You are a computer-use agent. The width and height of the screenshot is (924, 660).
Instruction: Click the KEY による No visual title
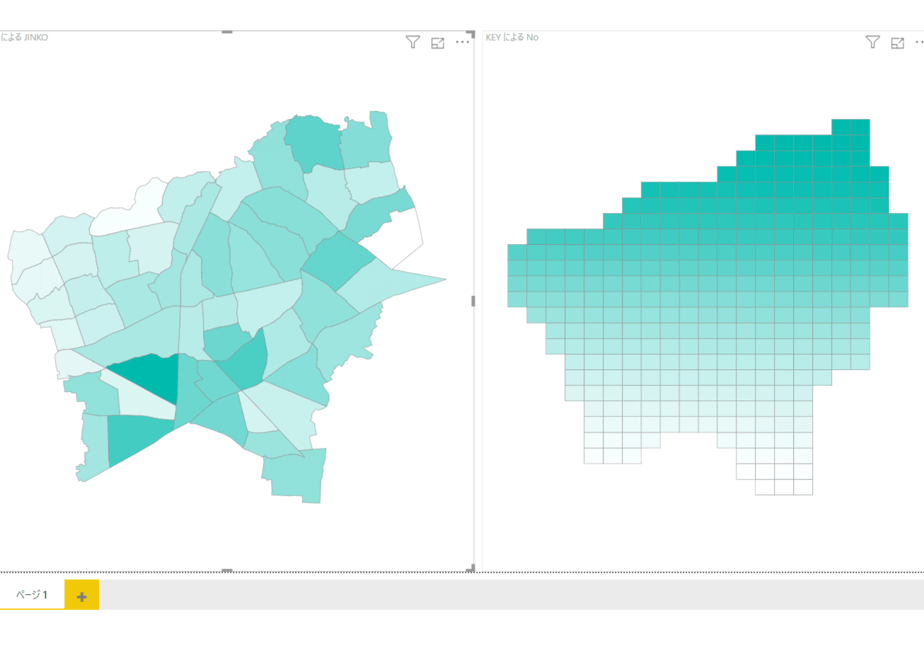pyautogui.click(x=512, y=37)
